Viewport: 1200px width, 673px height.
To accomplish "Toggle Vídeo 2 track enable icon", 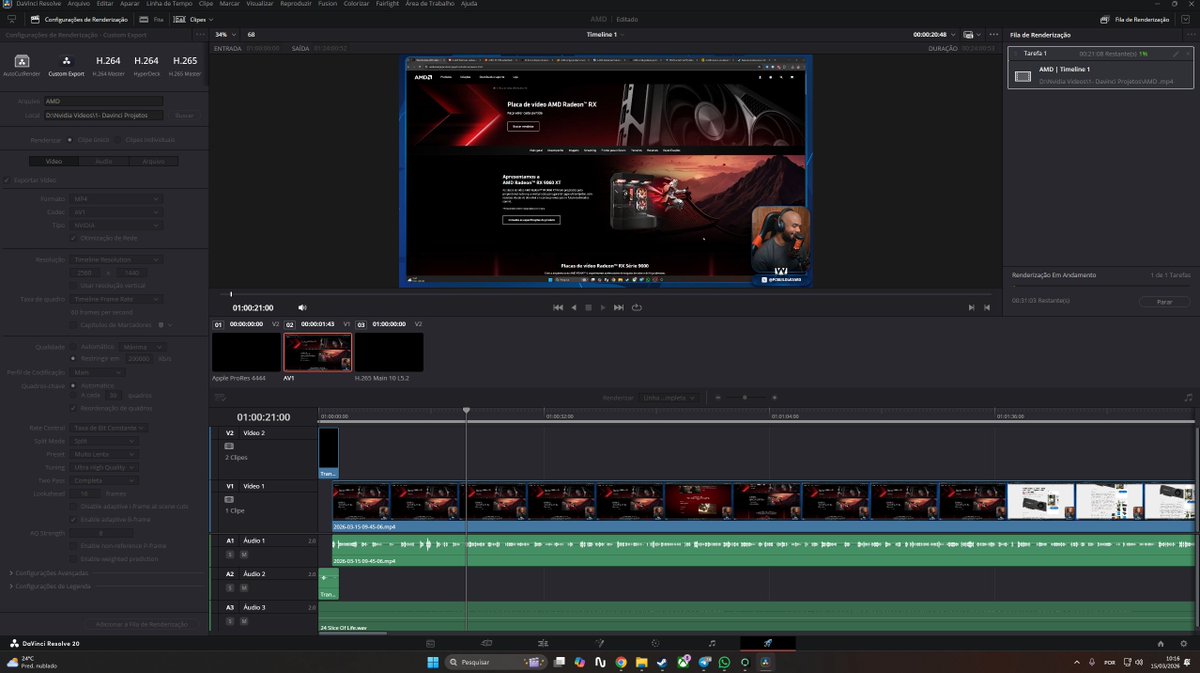I will [x=229, y=446].
